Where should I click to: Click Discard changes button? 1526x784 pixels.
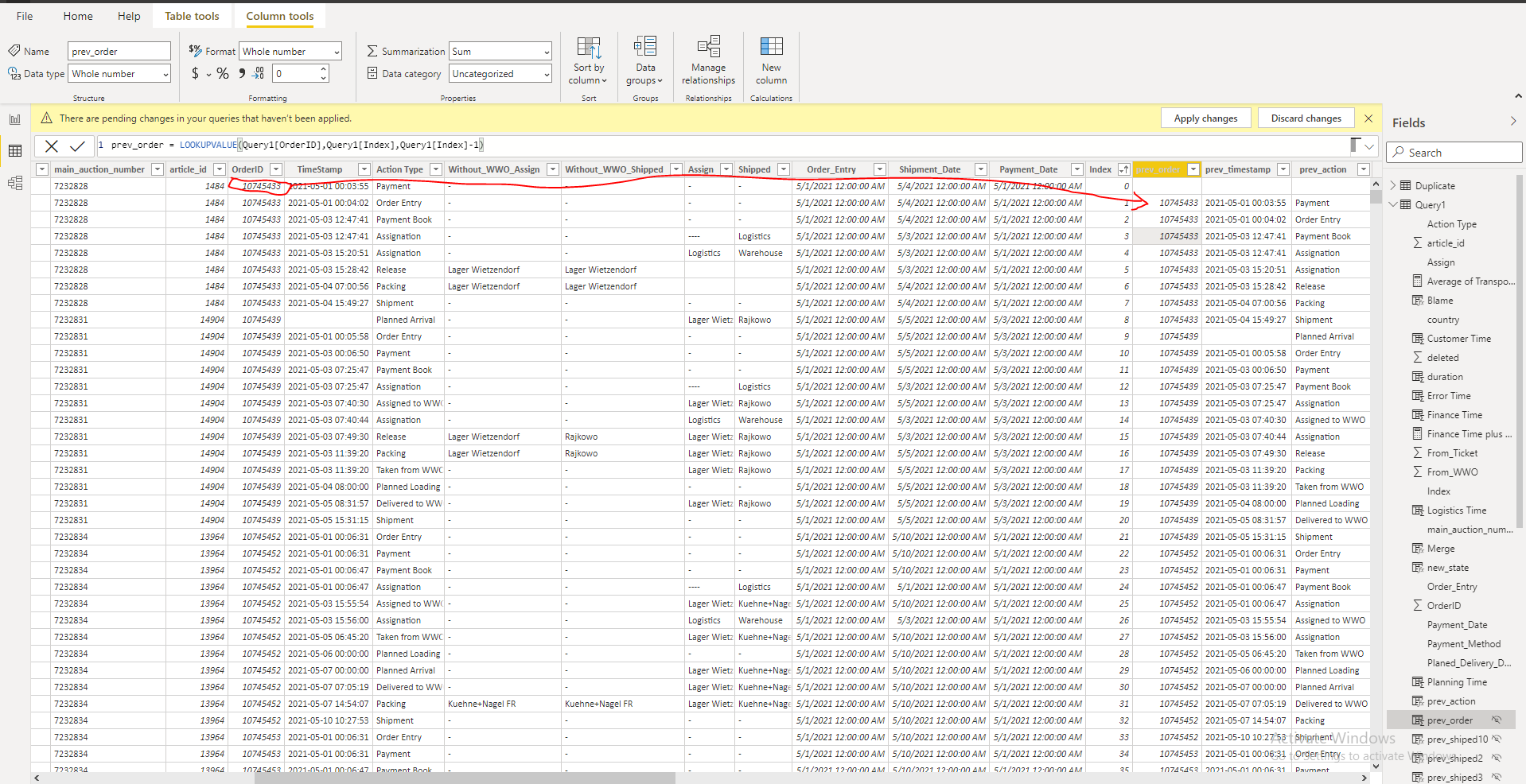click(x=1306, y=118)
